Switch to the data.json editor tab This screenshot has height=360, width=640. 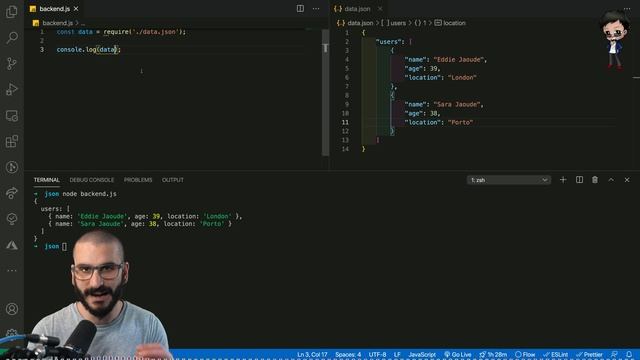tap(357, 9)
